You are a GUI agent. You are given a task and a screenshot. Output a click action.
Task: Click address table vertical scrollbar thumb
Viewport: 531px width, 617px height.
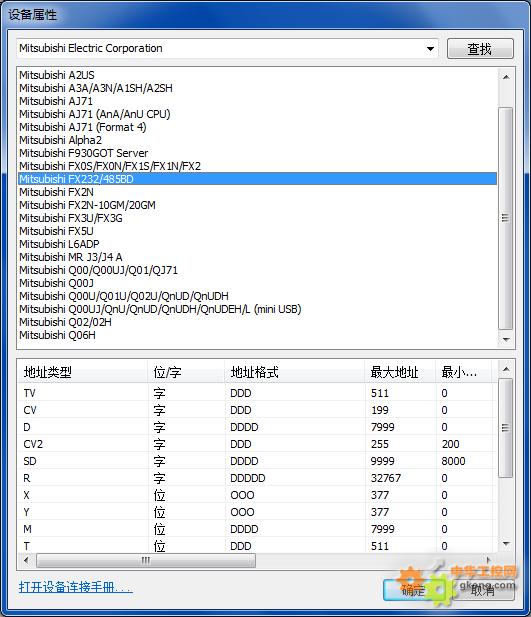(x=506, y=428)
